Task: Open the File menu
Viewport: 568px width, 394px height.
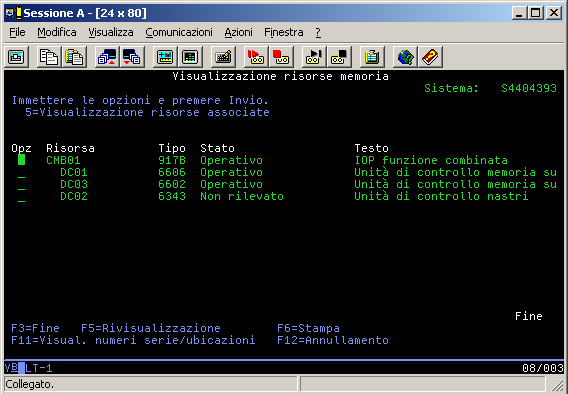Action: [x=17, y=32]
